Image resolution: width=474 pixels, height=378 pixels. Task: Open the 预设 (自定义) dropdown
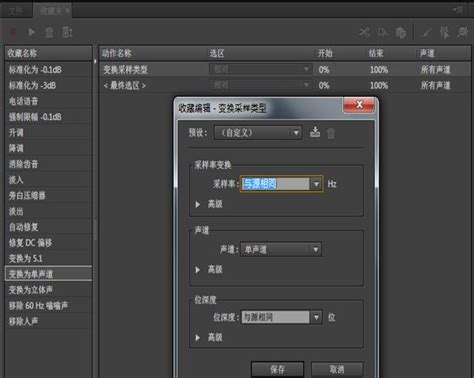[x=258, y=133]
